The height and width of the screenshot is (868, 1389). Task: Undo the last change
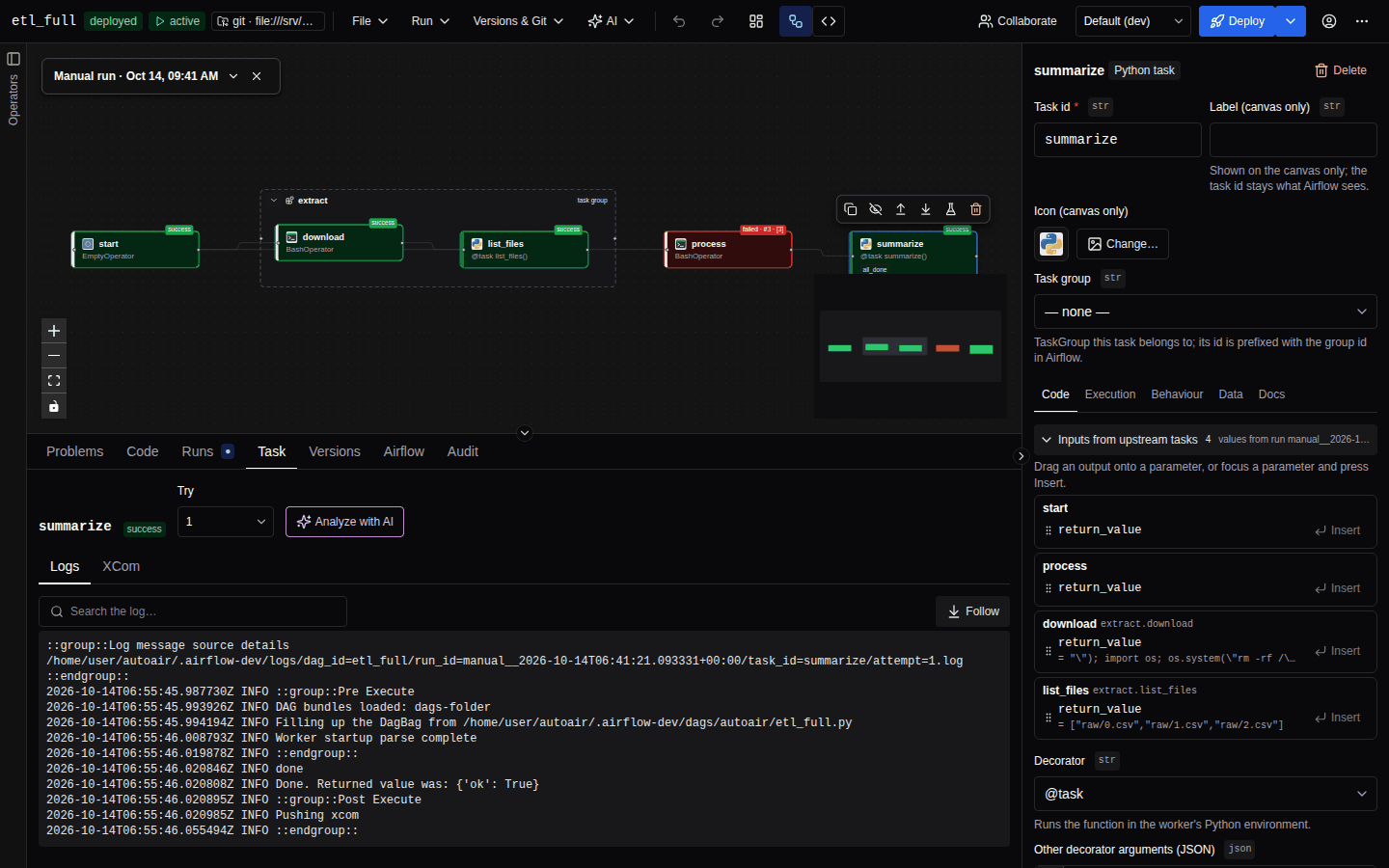tap(679, 21)
